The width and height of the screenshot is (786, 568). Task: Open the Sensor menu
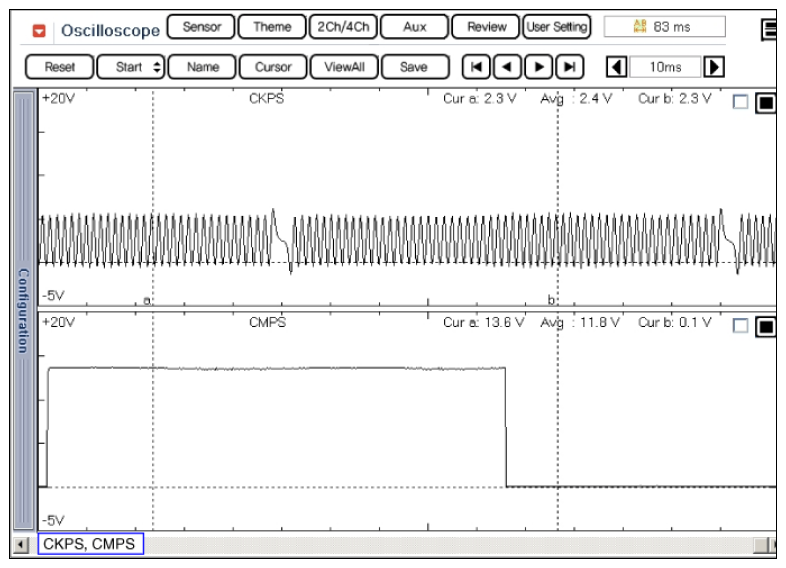(x=201, y=27)
